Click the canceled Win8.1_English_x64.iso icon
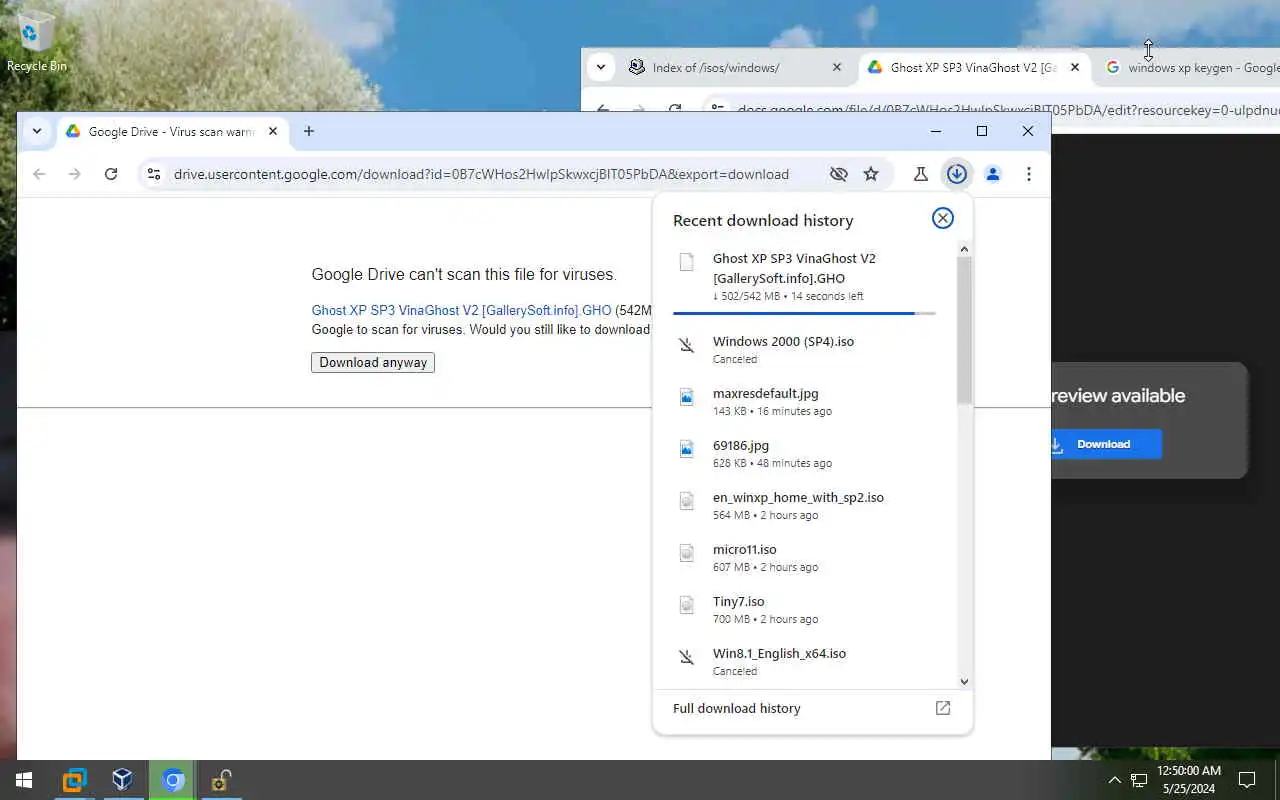Viewport: 1280px width, 800px height. pyautogui.click(x=687, y=657)
